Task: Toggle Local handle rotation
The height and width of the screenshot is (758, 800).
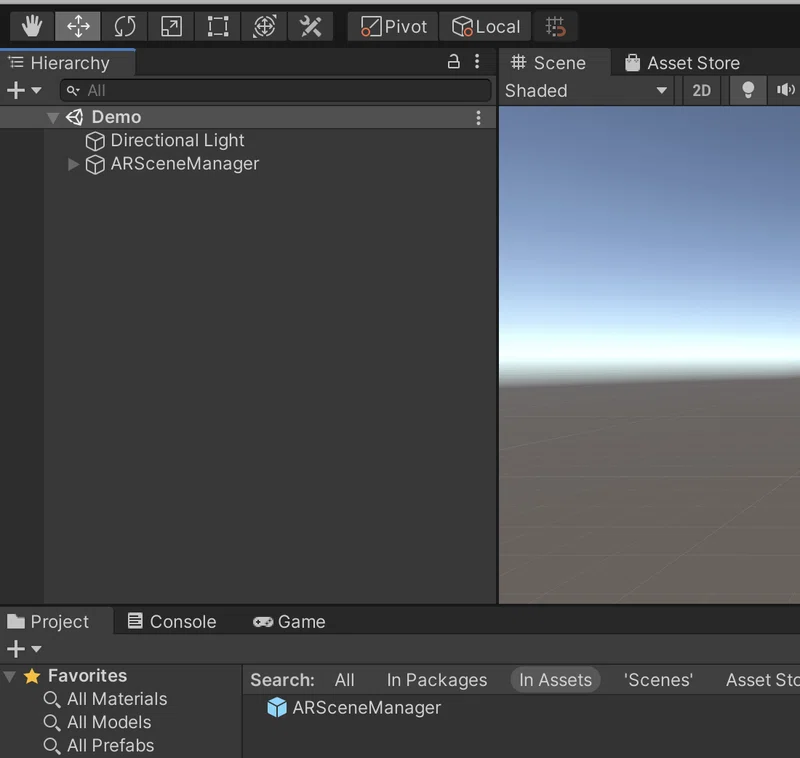Action: click(485, 26)
